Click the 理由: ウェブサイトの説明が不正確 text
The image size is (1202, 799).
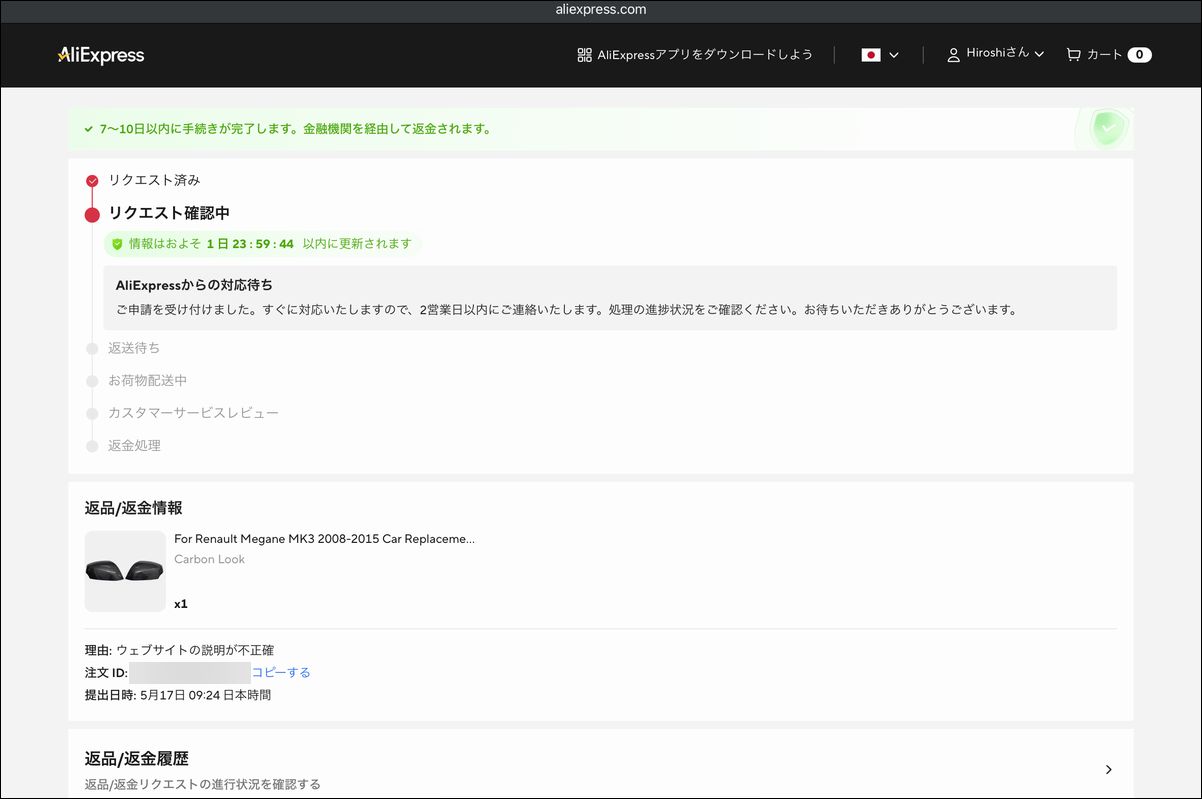[x=179, y=650]
